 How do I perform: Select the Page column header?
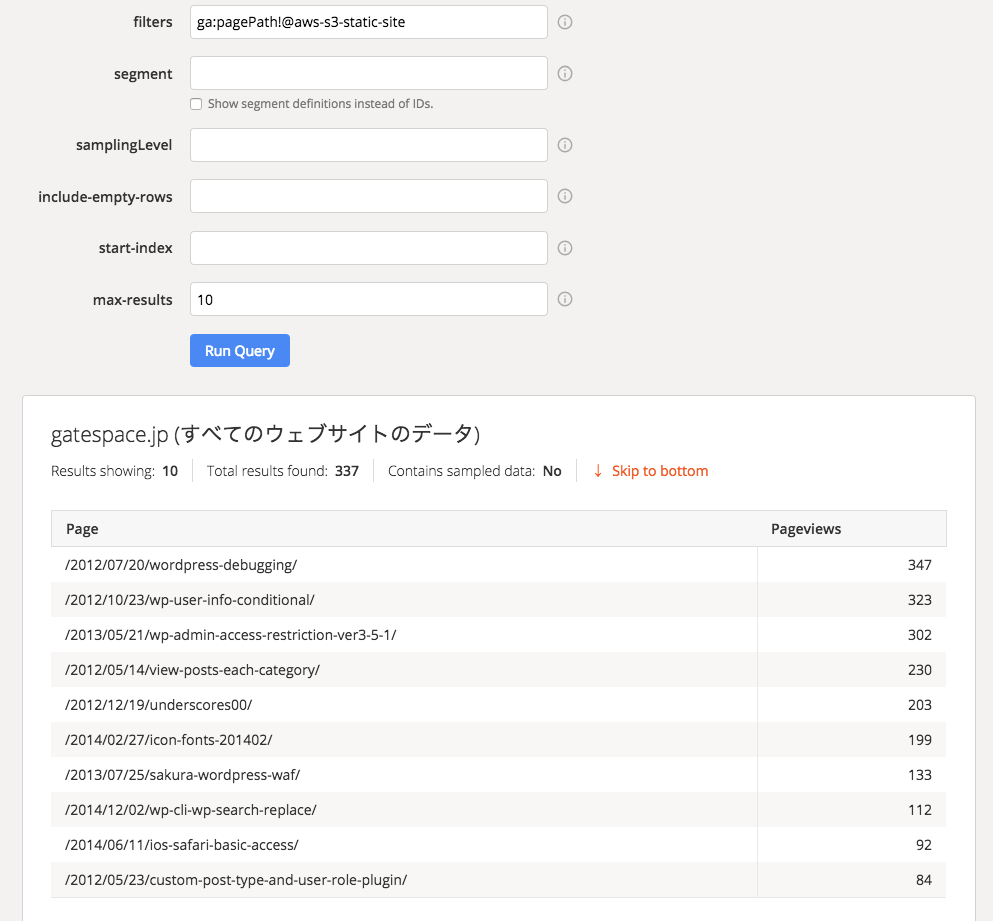click(x=82, y=528)
